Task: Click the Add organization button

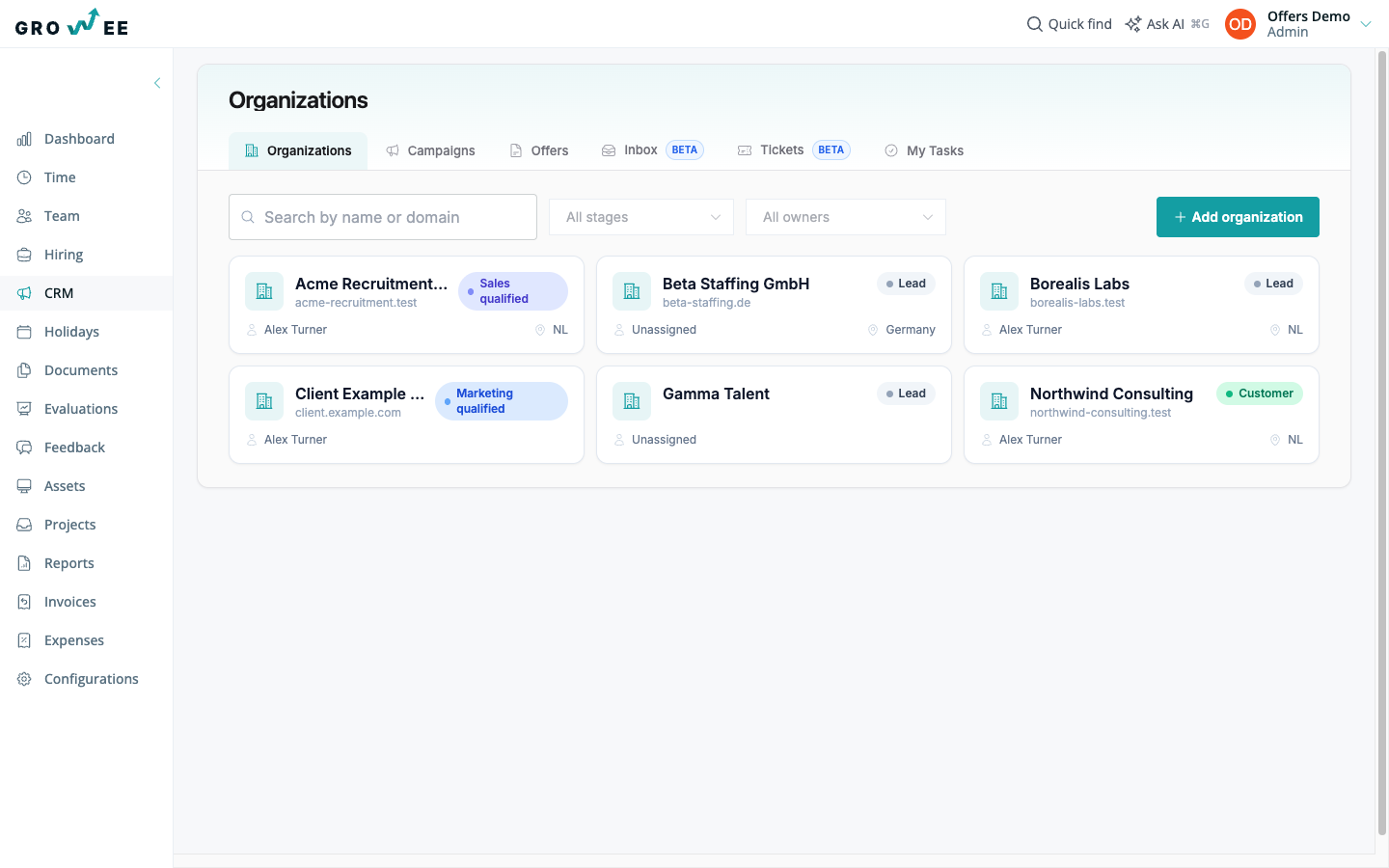Action: (x=1238, y=217)
